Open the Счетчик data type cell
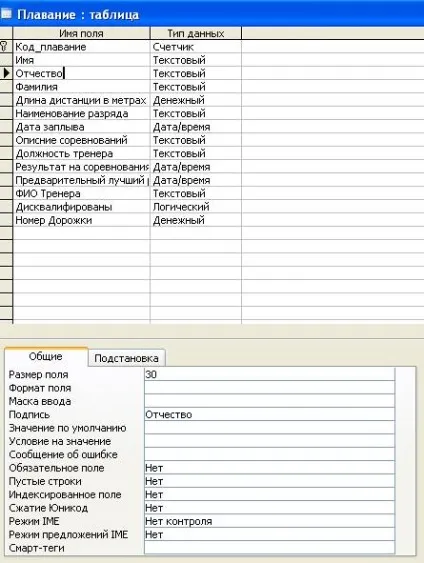The height and width of the screenshot is (563, 424). [x=196, y=47]
